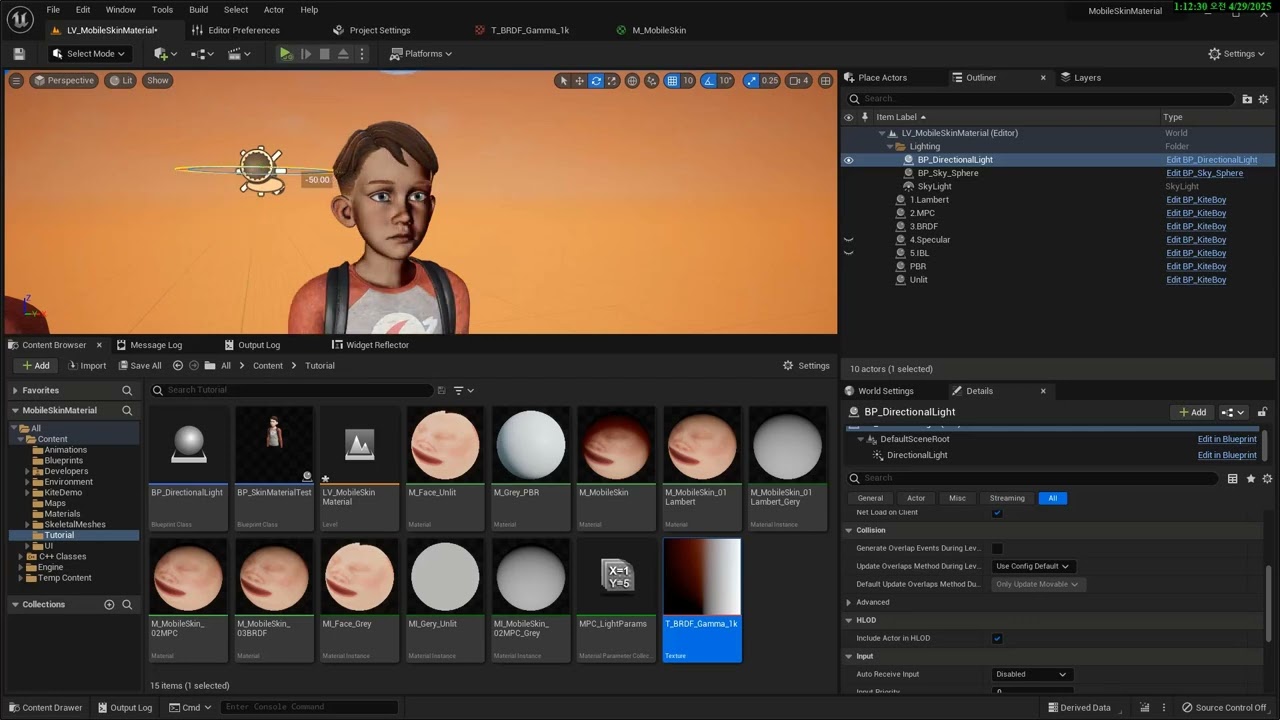This screenshot has width=1280, height=720.
Task: Click Edit in Blueprint for DefaultSceneRoot
Action: click(1227, 439)
